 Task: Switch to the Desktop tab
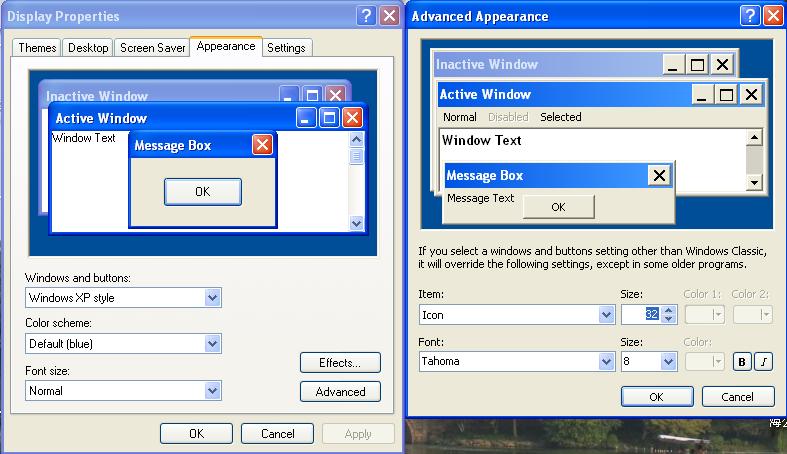pyautogui.click(x=88, y=48)
